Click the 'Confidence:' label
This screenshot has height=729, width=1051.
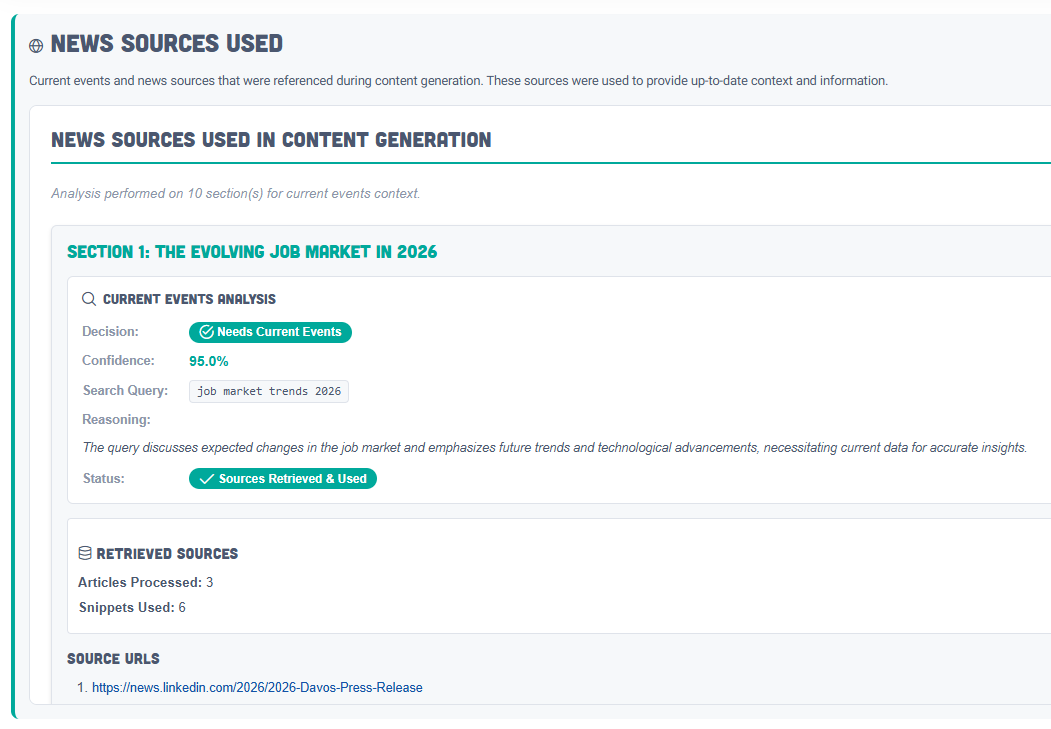point(118,360)
